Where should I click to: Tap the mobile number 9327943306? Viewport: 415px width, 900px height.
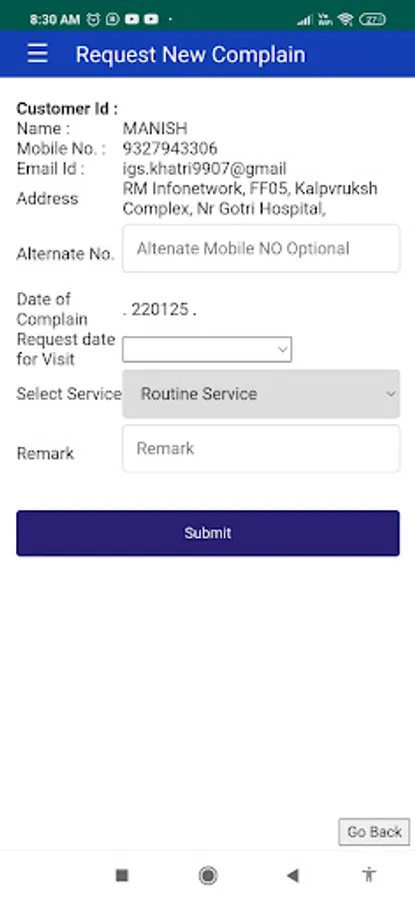coord(170,149)
